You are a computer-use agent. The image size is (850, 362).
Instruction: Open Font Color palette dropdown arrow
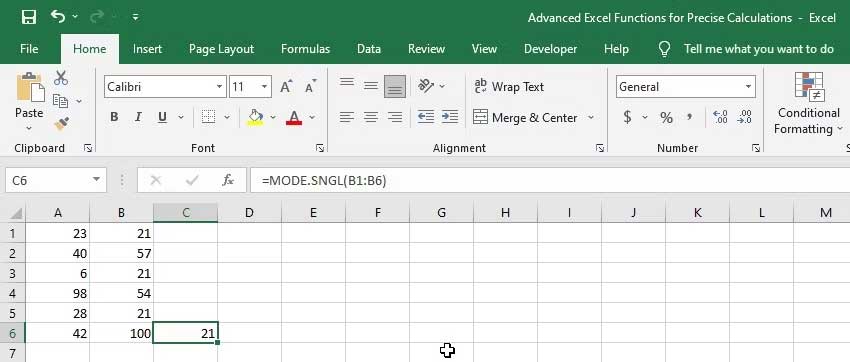click(x=312, y=117)
